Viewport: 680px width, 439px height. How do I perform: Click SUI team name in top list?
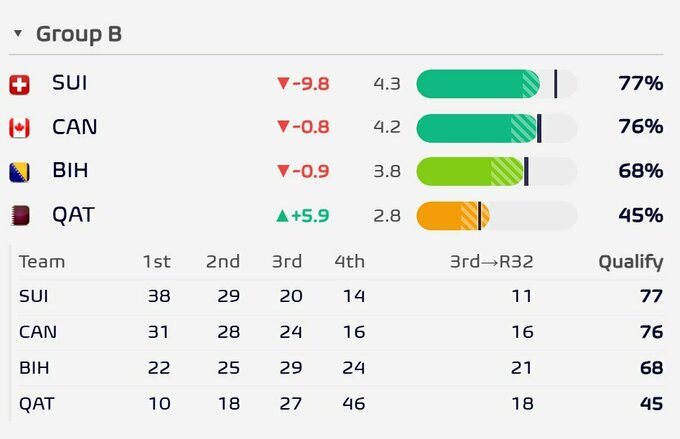69,83
